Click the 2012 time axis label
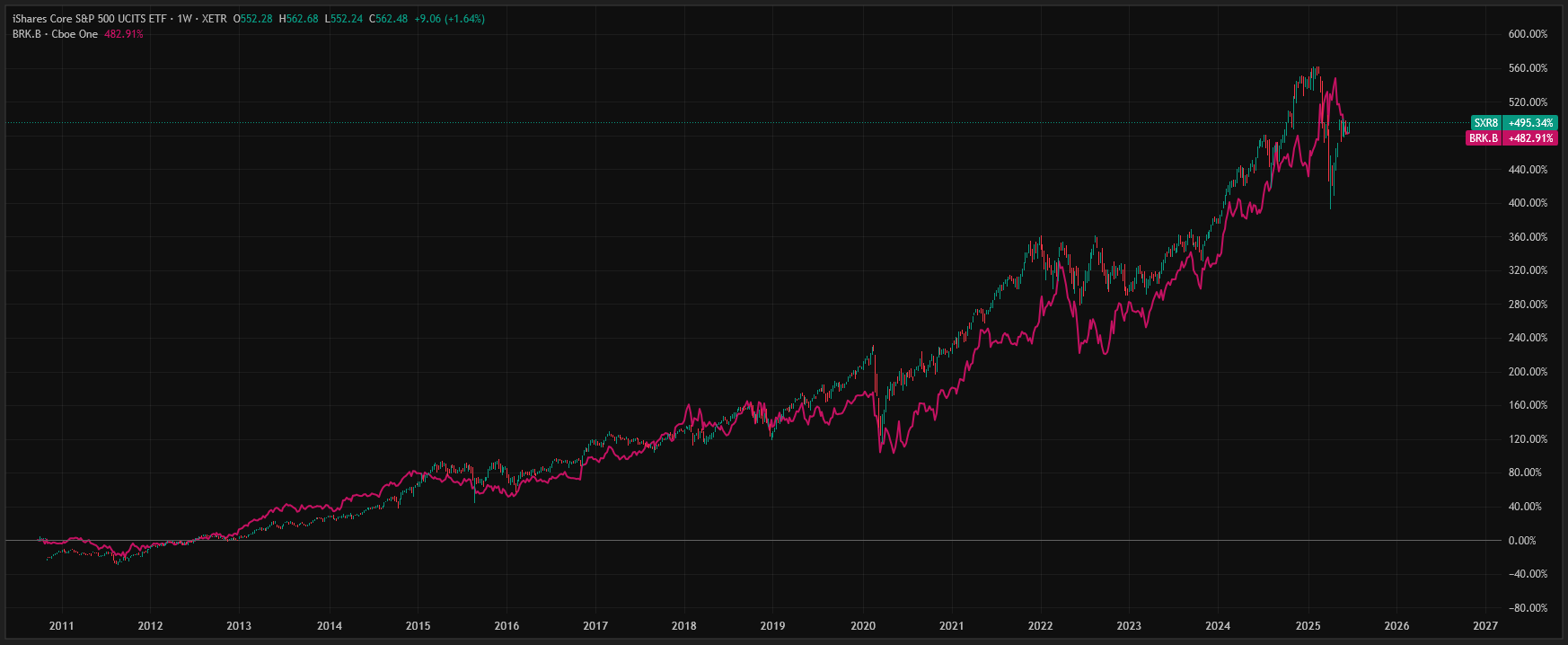Screen dimensions: 1568x645 click(150, 626)
